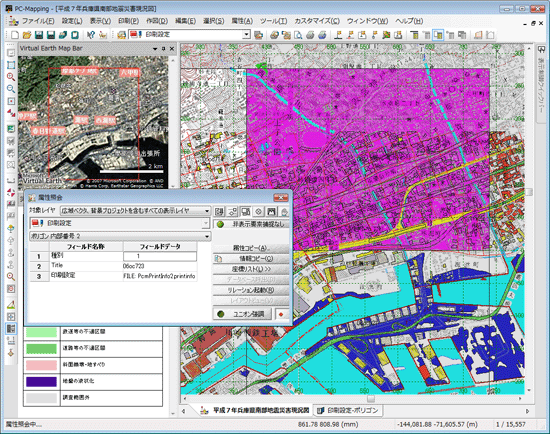Open the 印刷設定 dropdown in the top toolbar
The height and width of the screenshot is (434, 550).
coord(247,34)
